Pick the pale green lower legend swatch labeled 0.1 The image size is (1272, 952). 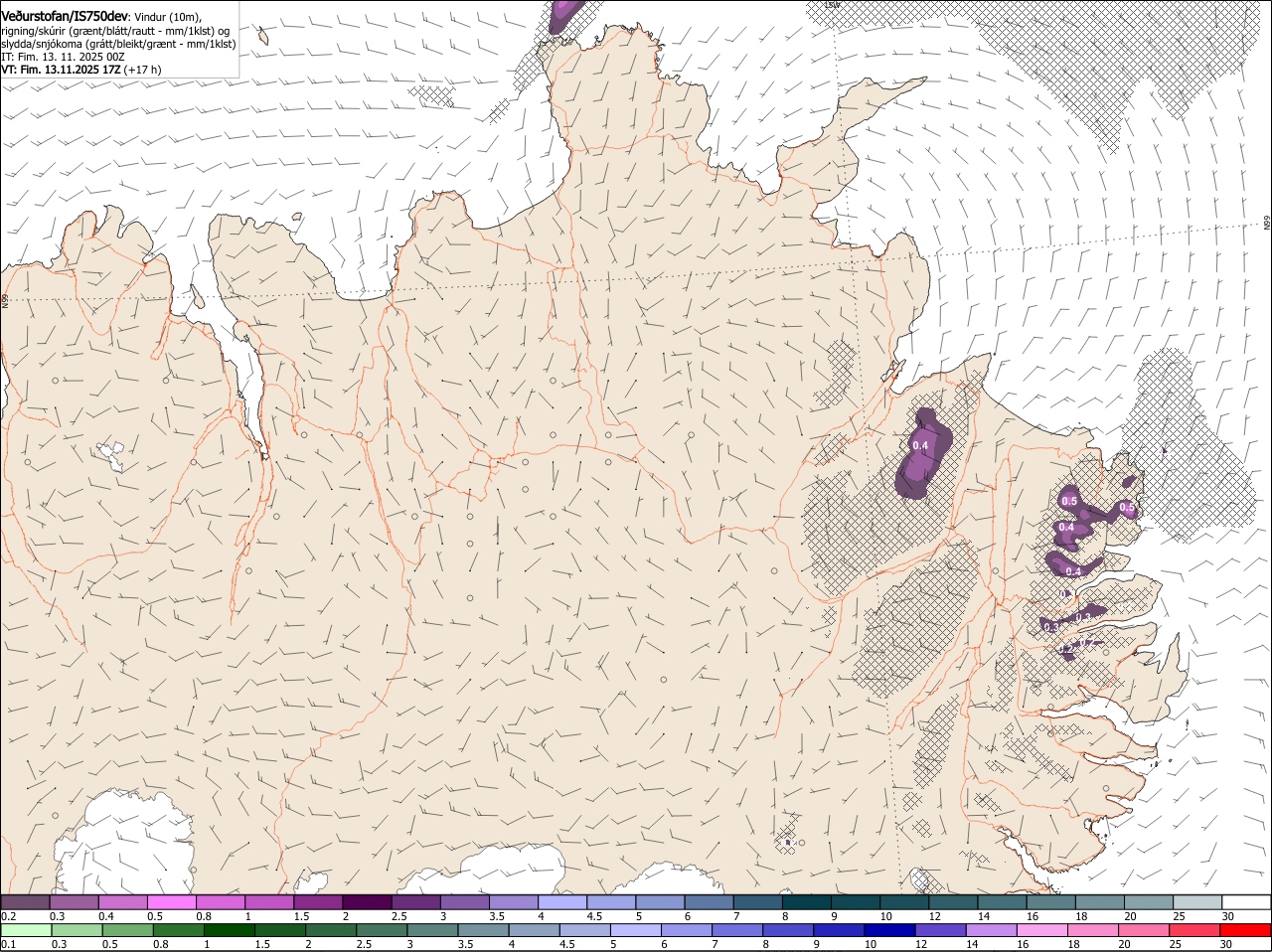pyautogui.click(x=26, y=931)
